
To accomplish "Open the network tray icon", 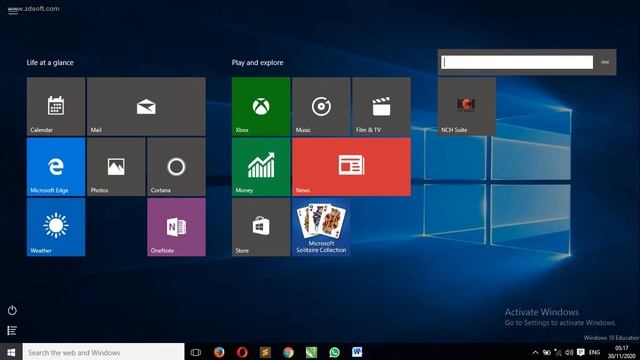I will (x=558, y=352).
